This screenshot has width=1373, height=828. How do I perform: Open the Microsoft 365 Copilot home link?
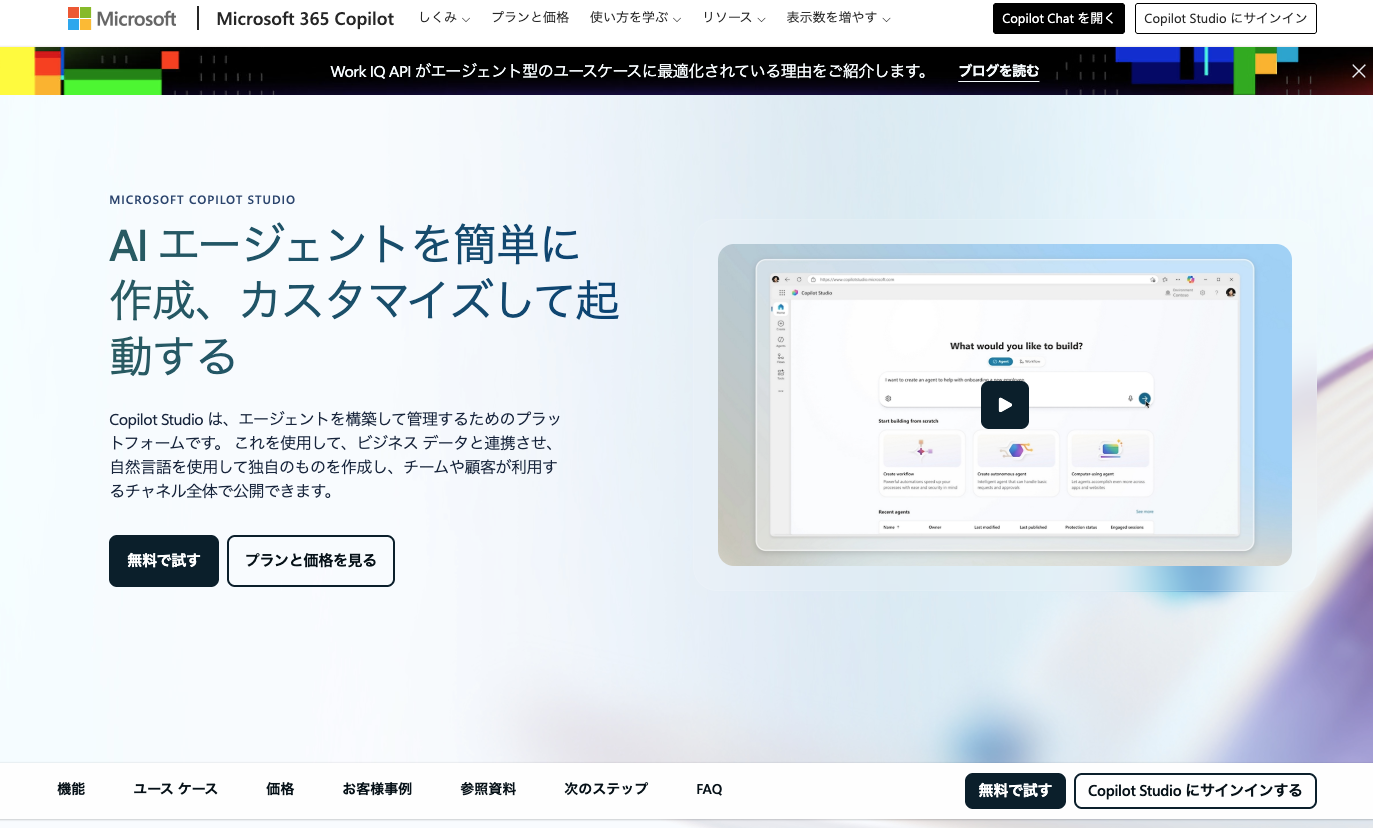click(x=305, y=19)
